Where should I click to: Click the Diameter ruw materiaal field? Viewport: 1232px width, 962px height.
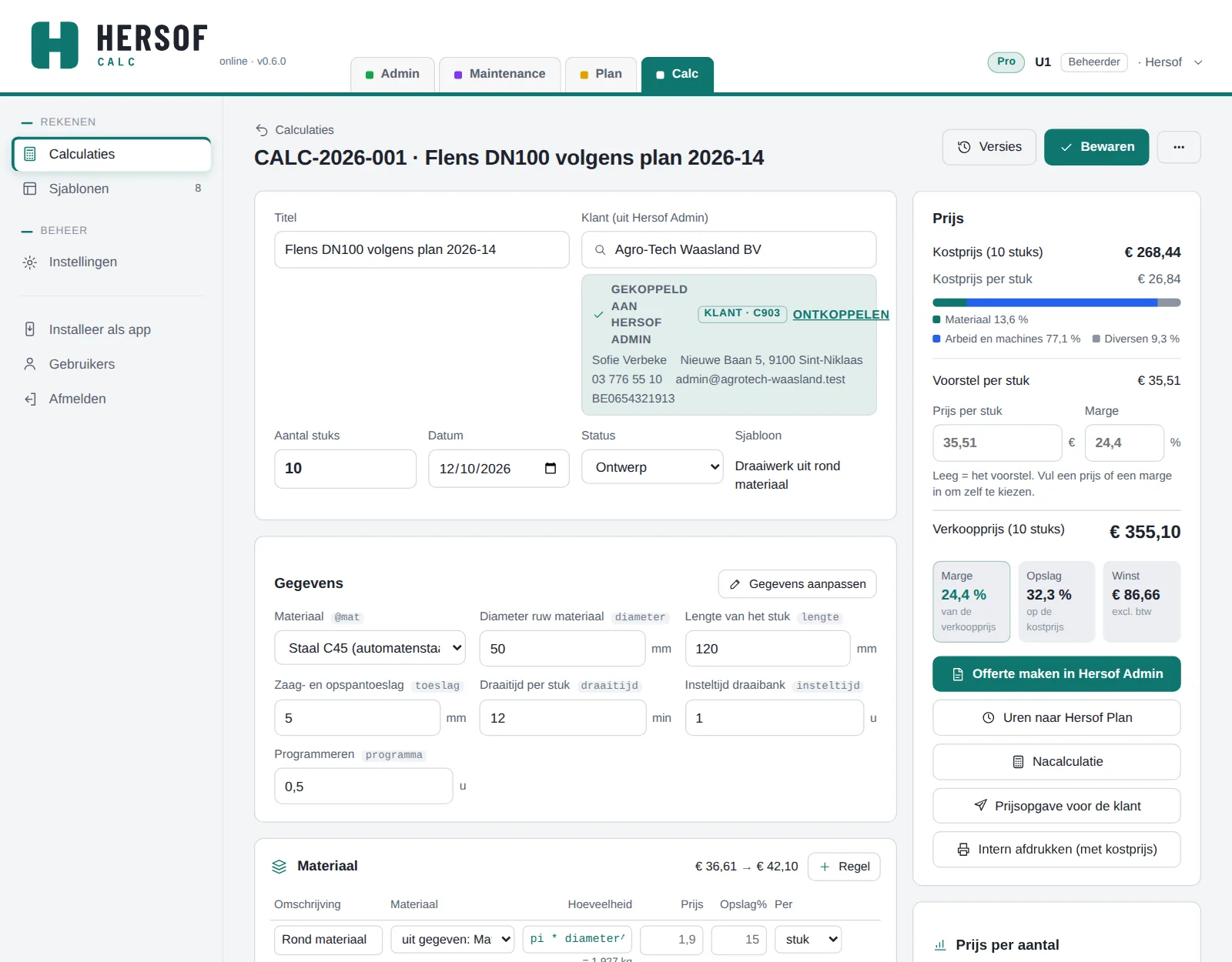[x=562, y=649]
